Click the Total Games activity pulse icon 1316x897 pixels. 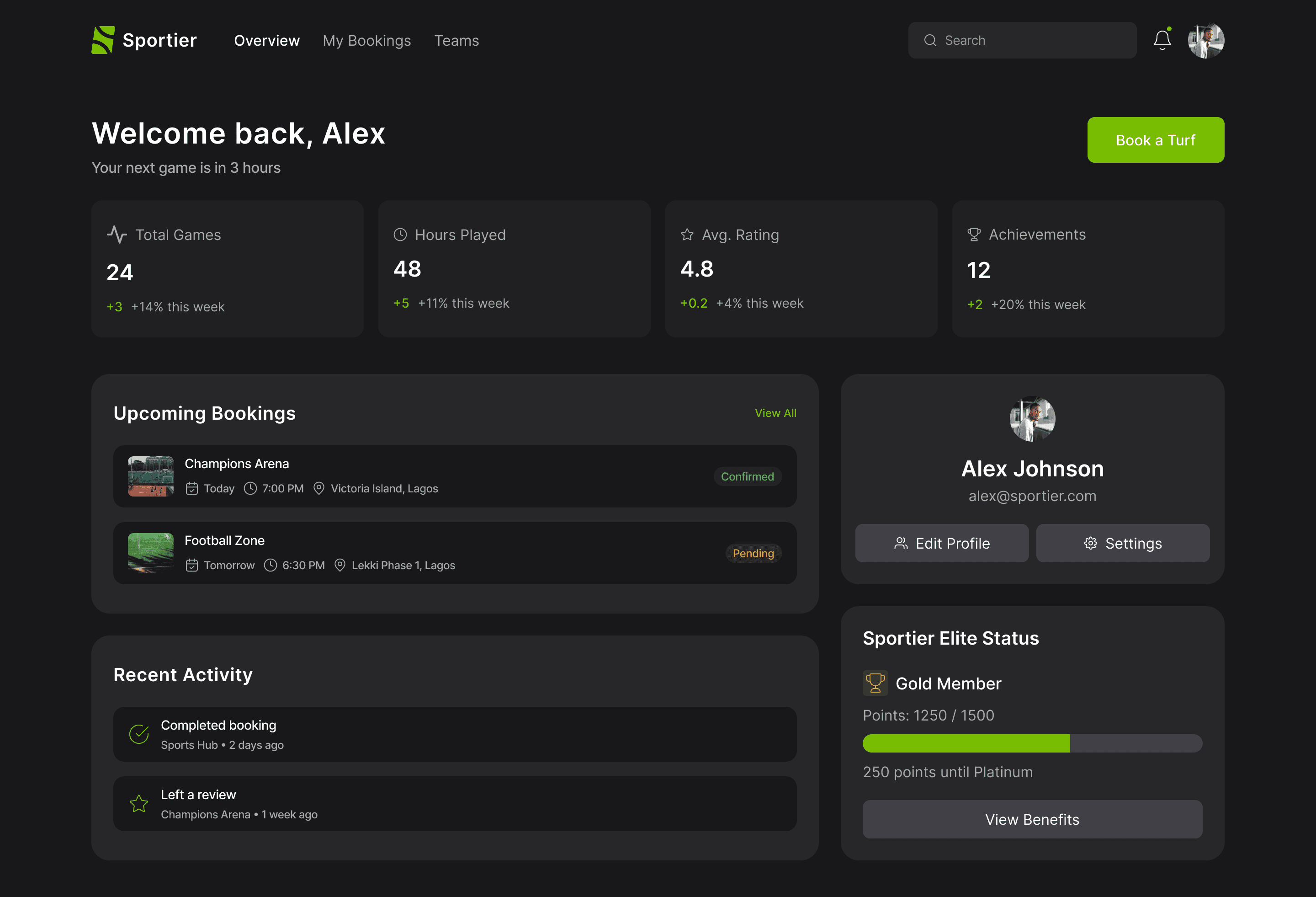[117, 235]
